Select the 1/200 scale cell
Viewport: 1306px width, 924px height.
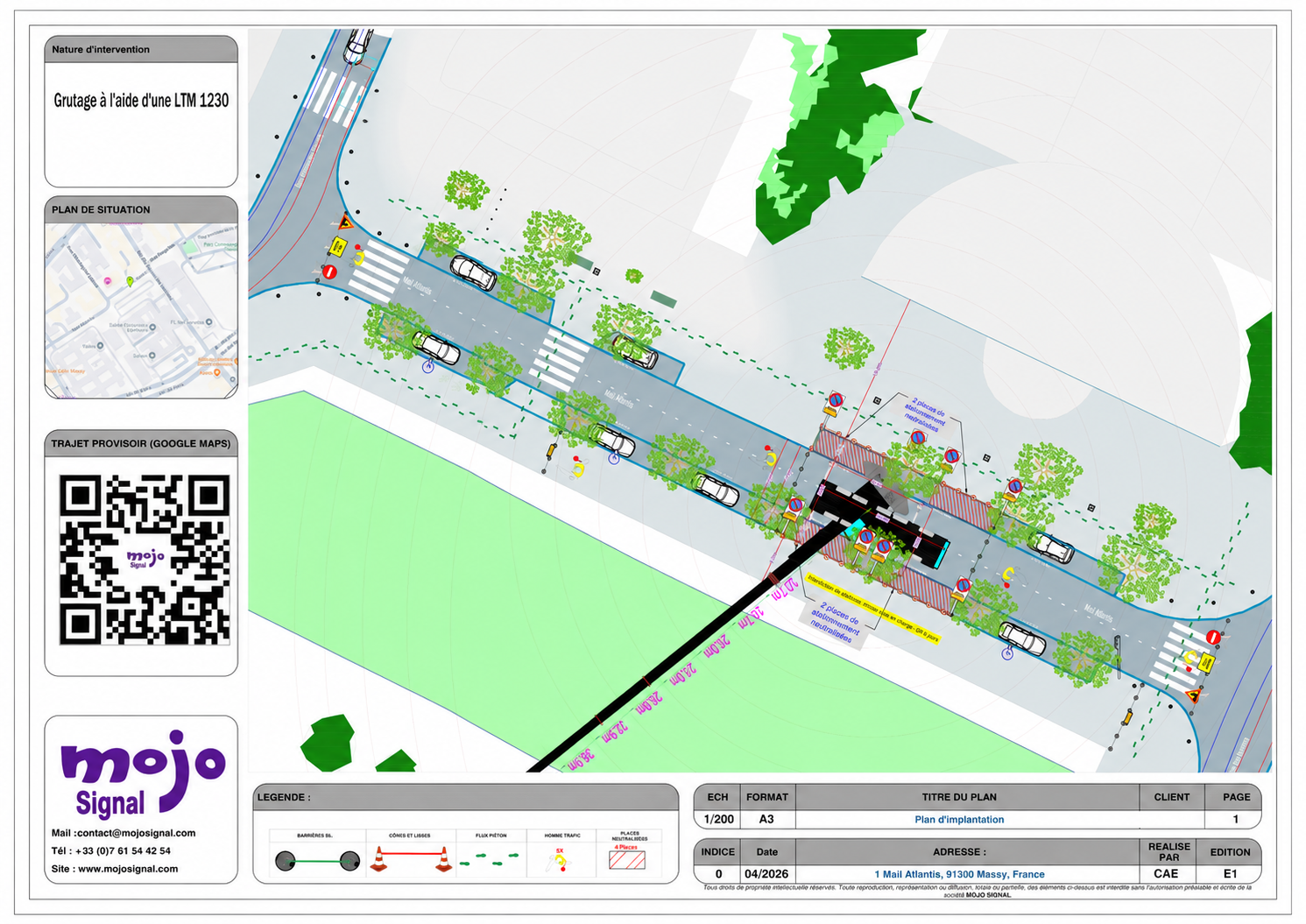[x=718, y=820]
